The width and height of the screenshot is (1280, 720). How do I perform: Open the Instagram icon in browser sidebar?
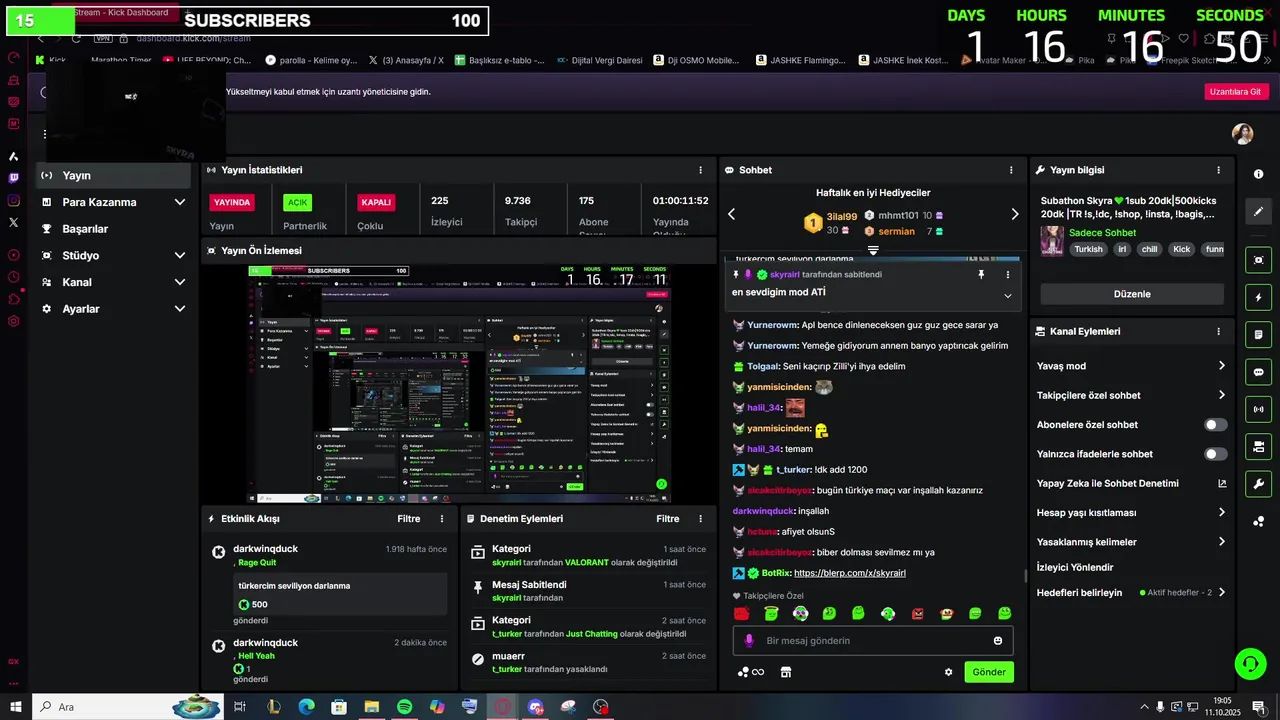click(x=14, y=200)
